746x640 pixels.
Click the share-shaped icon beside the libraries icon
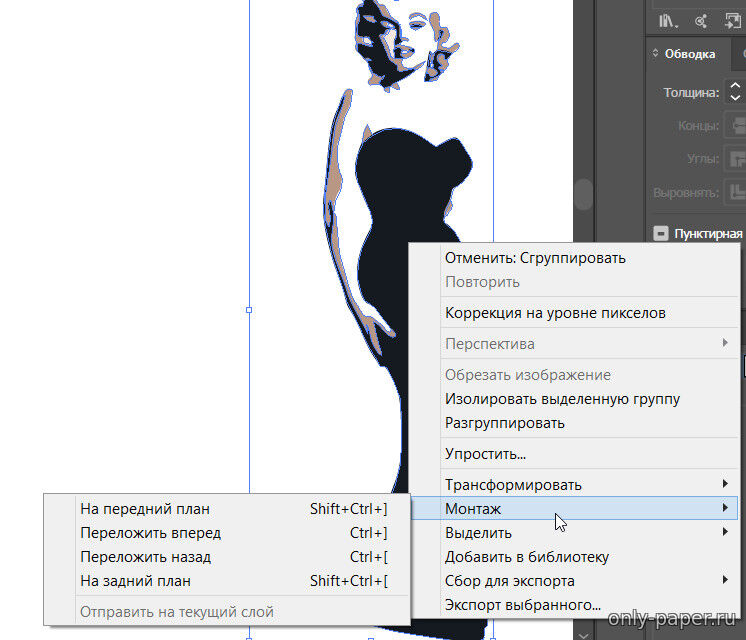pyautogui.click(x=701, y=20)
